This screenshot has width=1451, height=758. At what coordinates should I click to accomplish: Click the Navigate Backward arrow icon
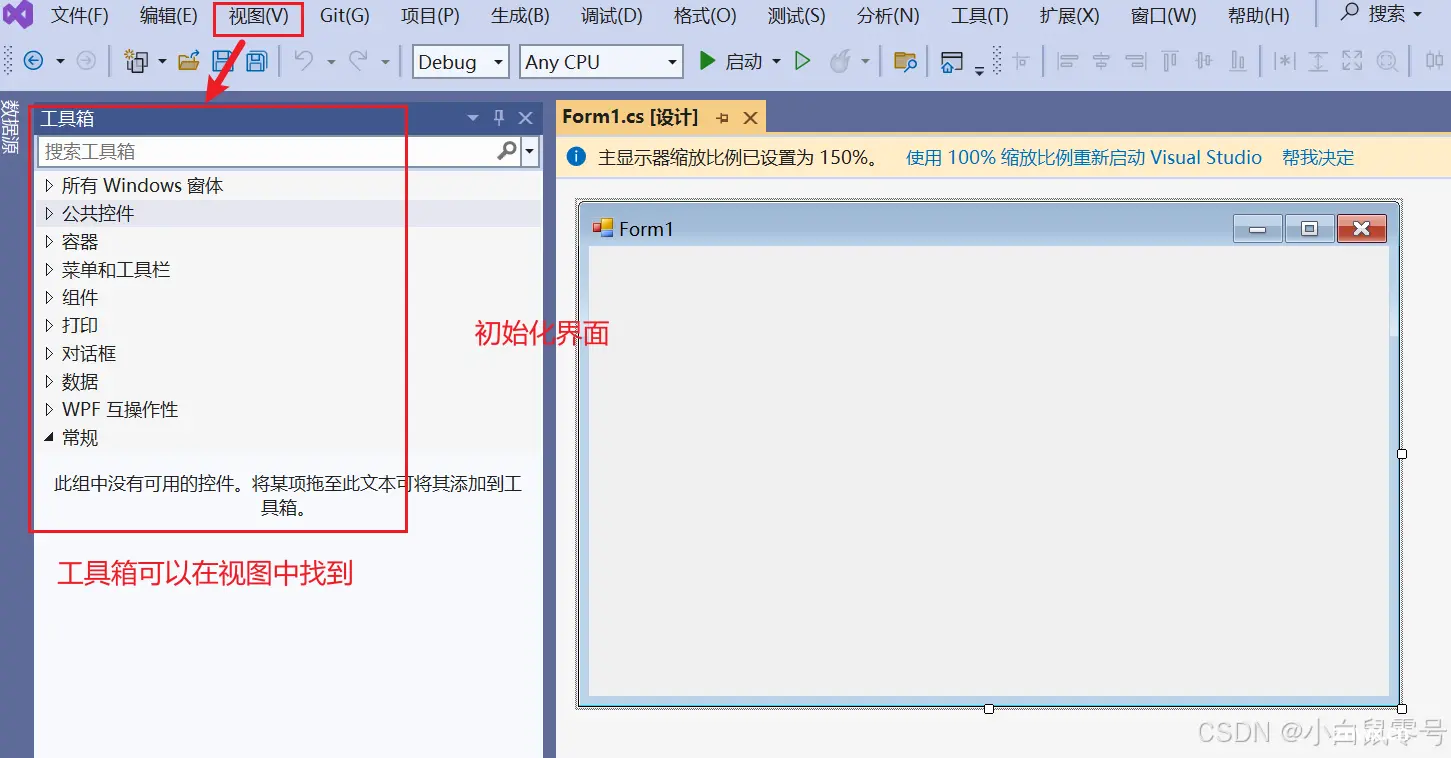33,61
